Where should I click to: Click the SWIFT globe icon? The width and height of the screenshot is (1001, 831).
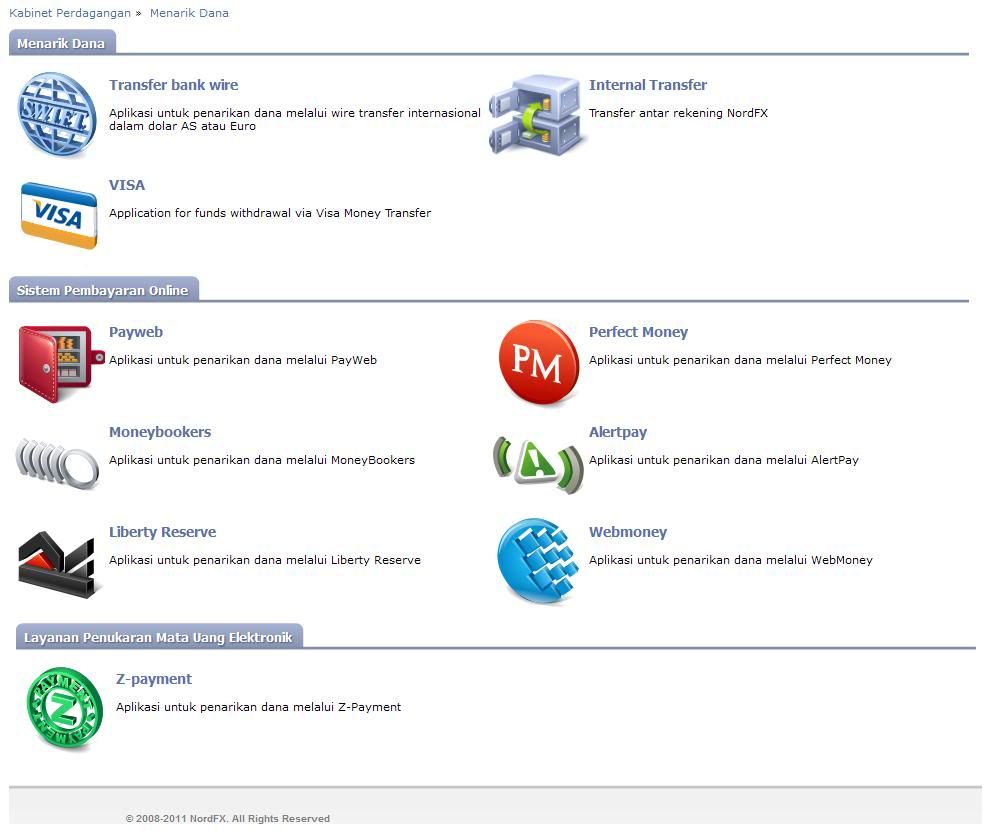pyautogui.click(x=57, y=115)
